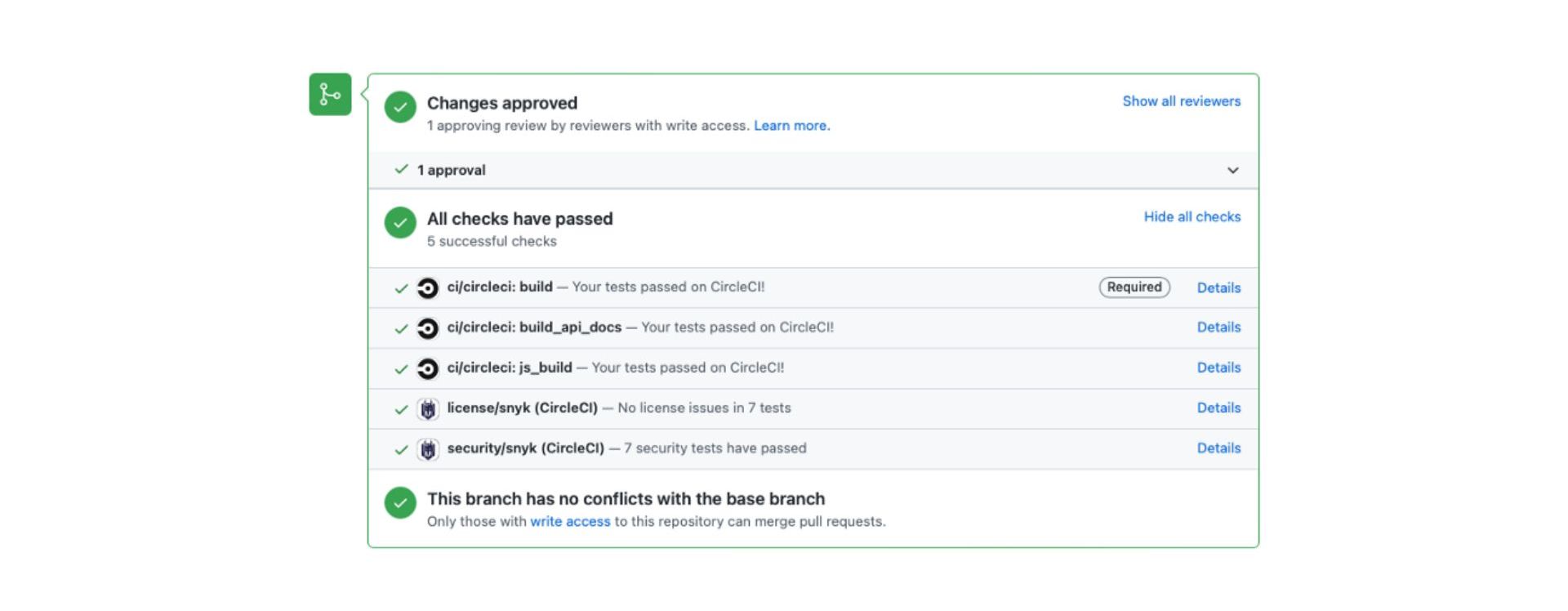The width and height of the screenshot is (1568, 611).
Task: Click the small check on security/snyk row
Action: [x=401, y=449]
